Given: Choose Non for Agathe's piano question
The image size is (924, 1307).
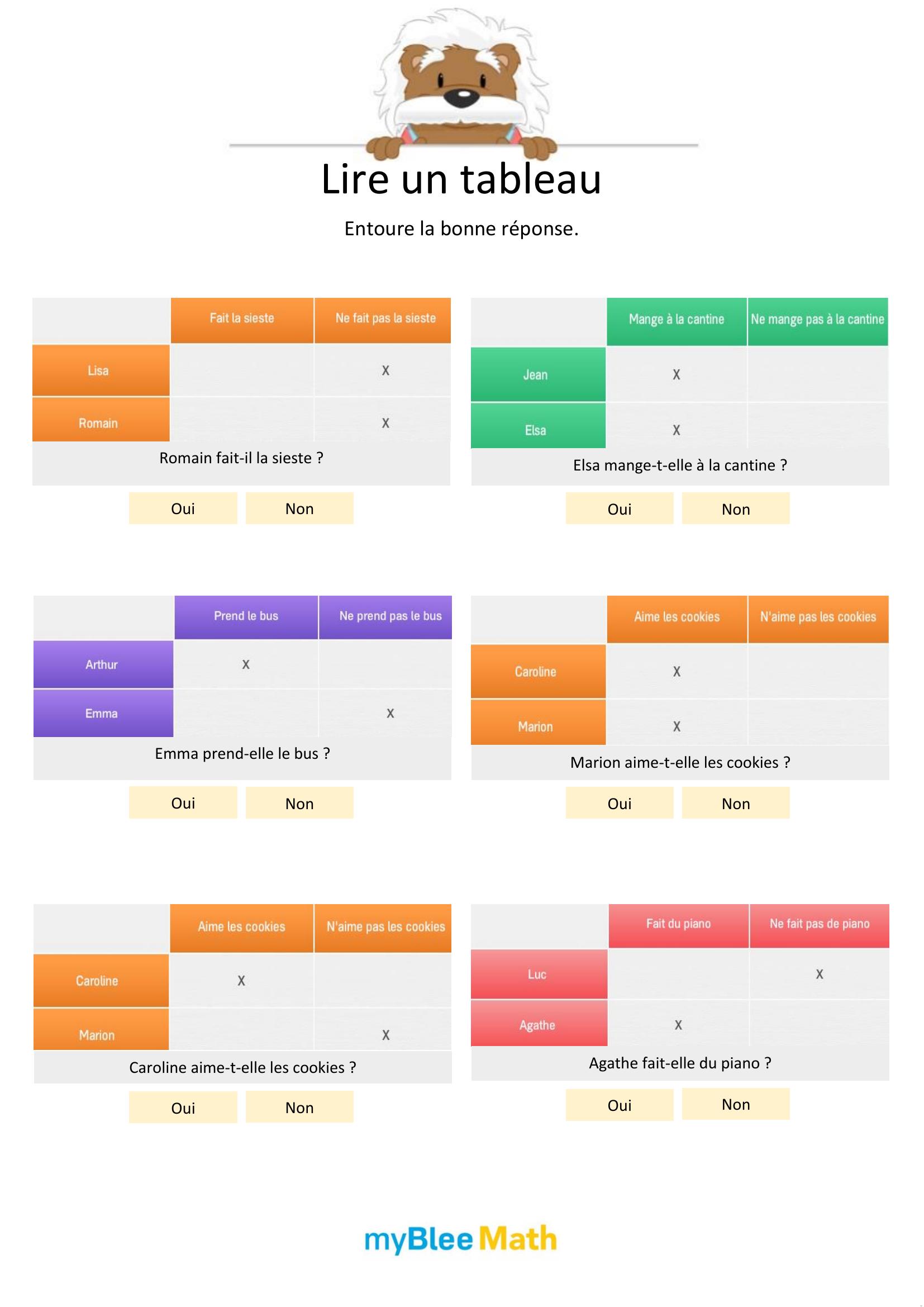Looking at the screenshot, I should pos(736,1104).
